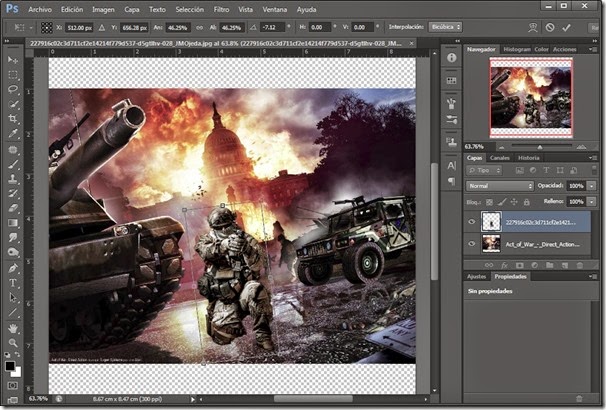The image size is (606, 410).
Task: Select the Brush tool
Action: click(13, 164)
